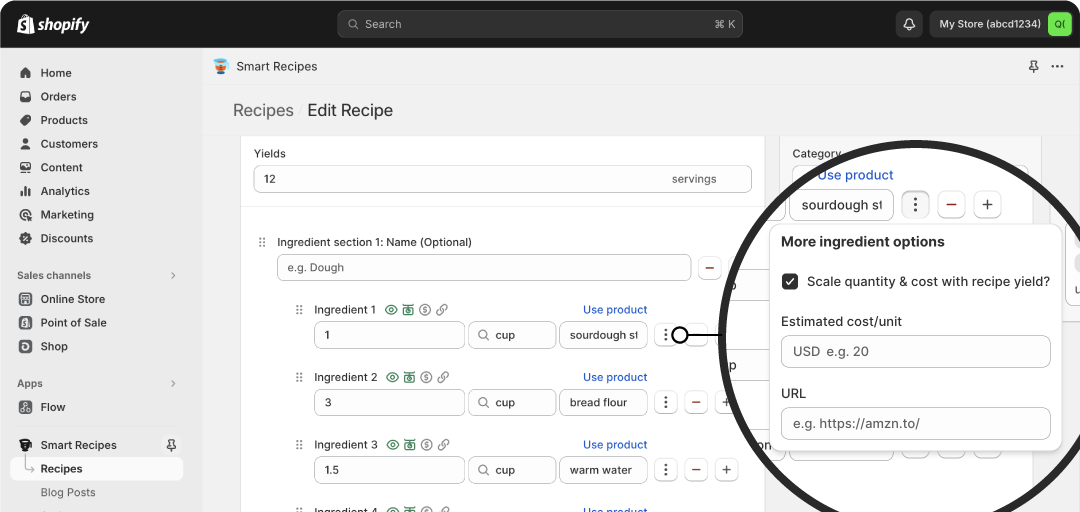The width and height of the screenshot is (1080, 512).
Task: Click the plus button in magnified view
Action: 987,205
